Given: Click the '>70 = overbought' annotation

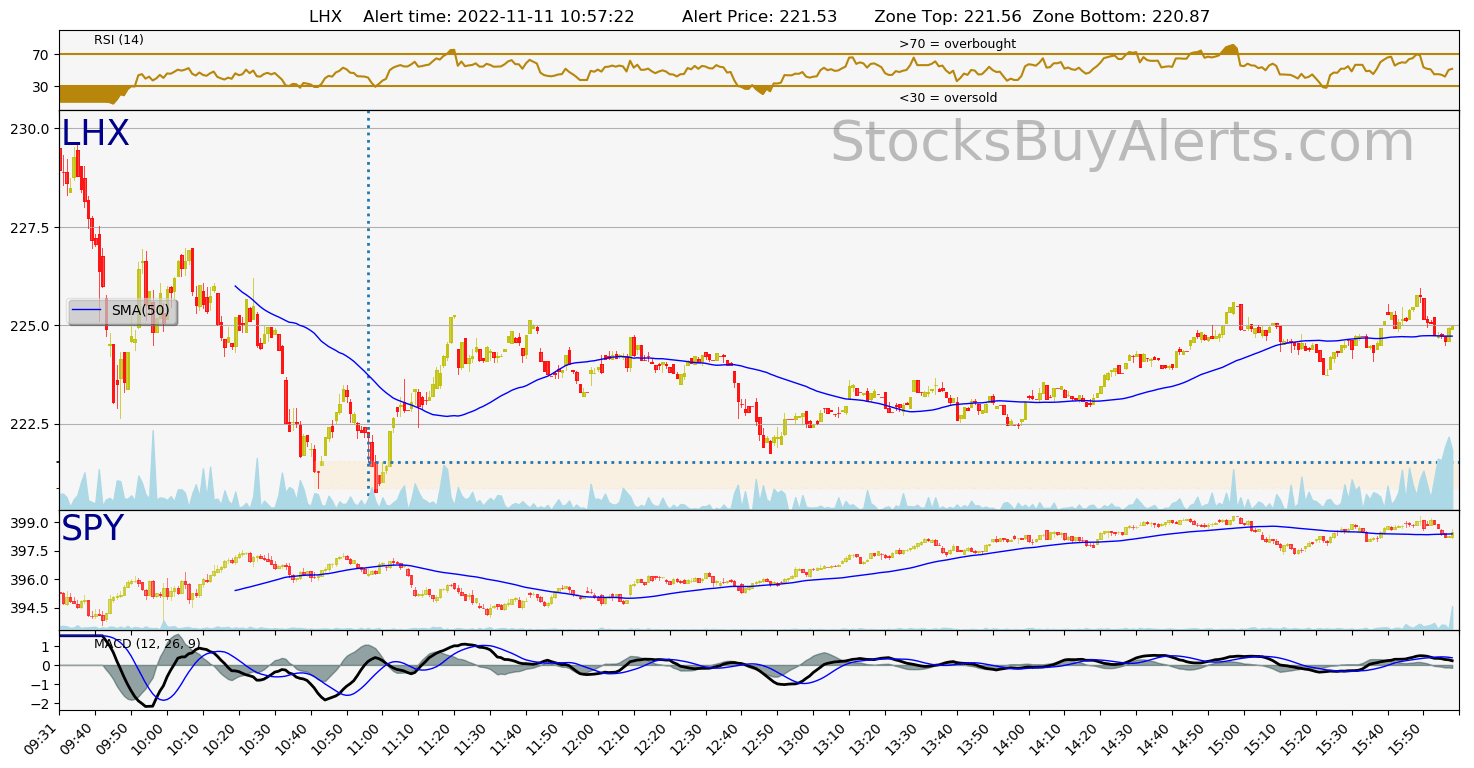Looking at the screenshot, I should pos(957,44).
